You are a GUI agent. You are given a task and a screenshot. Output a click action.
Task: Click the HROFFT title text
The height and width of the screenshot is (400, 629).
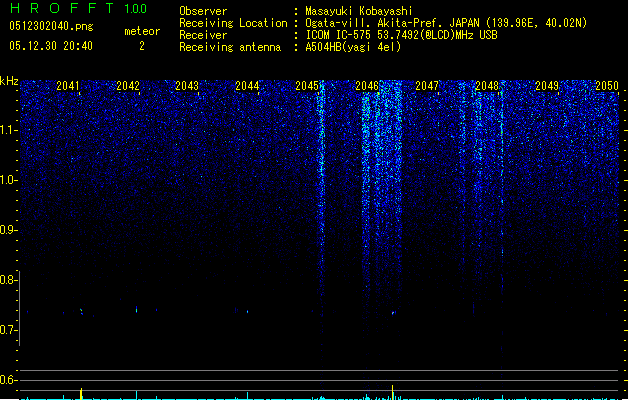pos(62,8)
